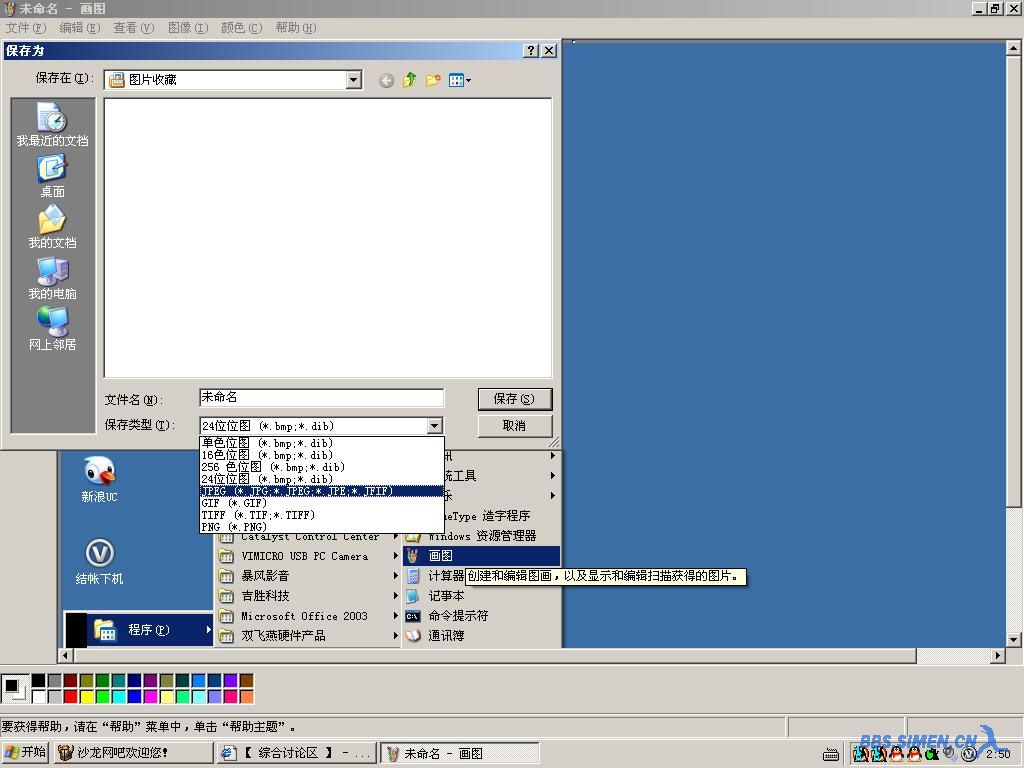The width and height of the screenshot is (1024, 768).
Task: Click the 开始 Start button
Action: click(x=25, y=752)
